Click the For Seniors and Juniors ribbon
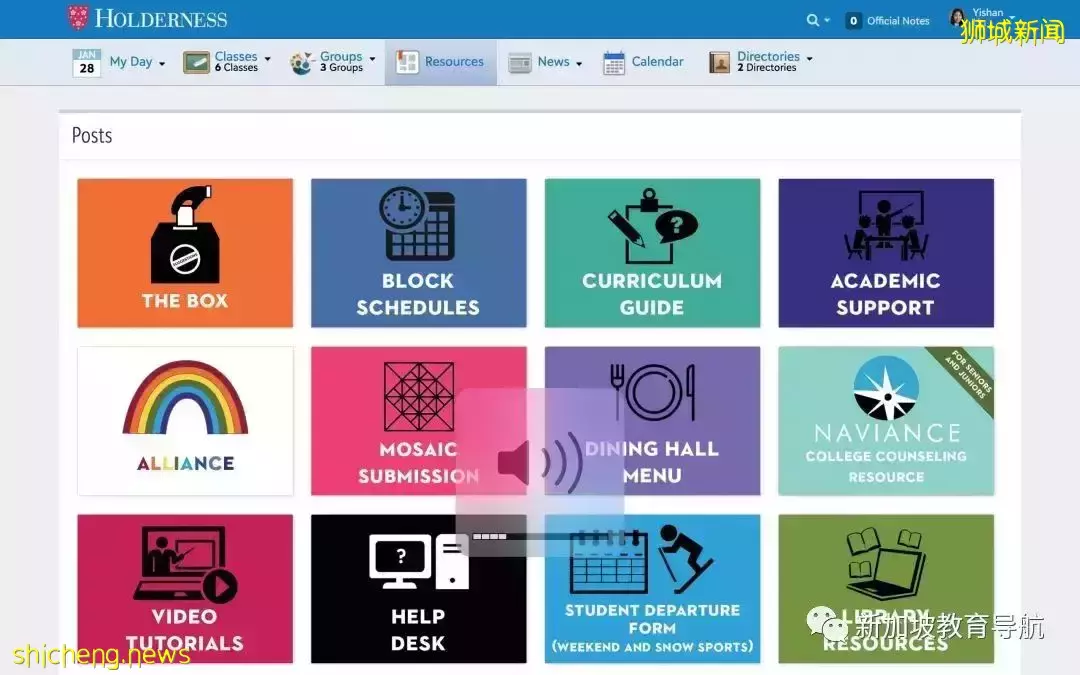 [968, 375]
